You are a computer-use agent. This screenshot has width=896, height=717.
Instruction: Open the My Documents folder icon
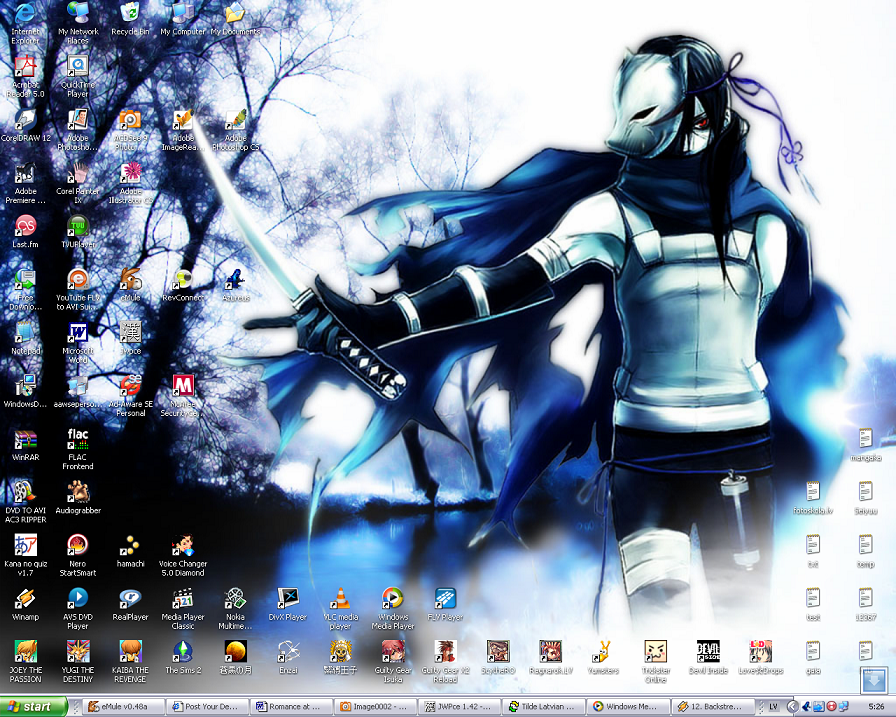click(235, 14)
